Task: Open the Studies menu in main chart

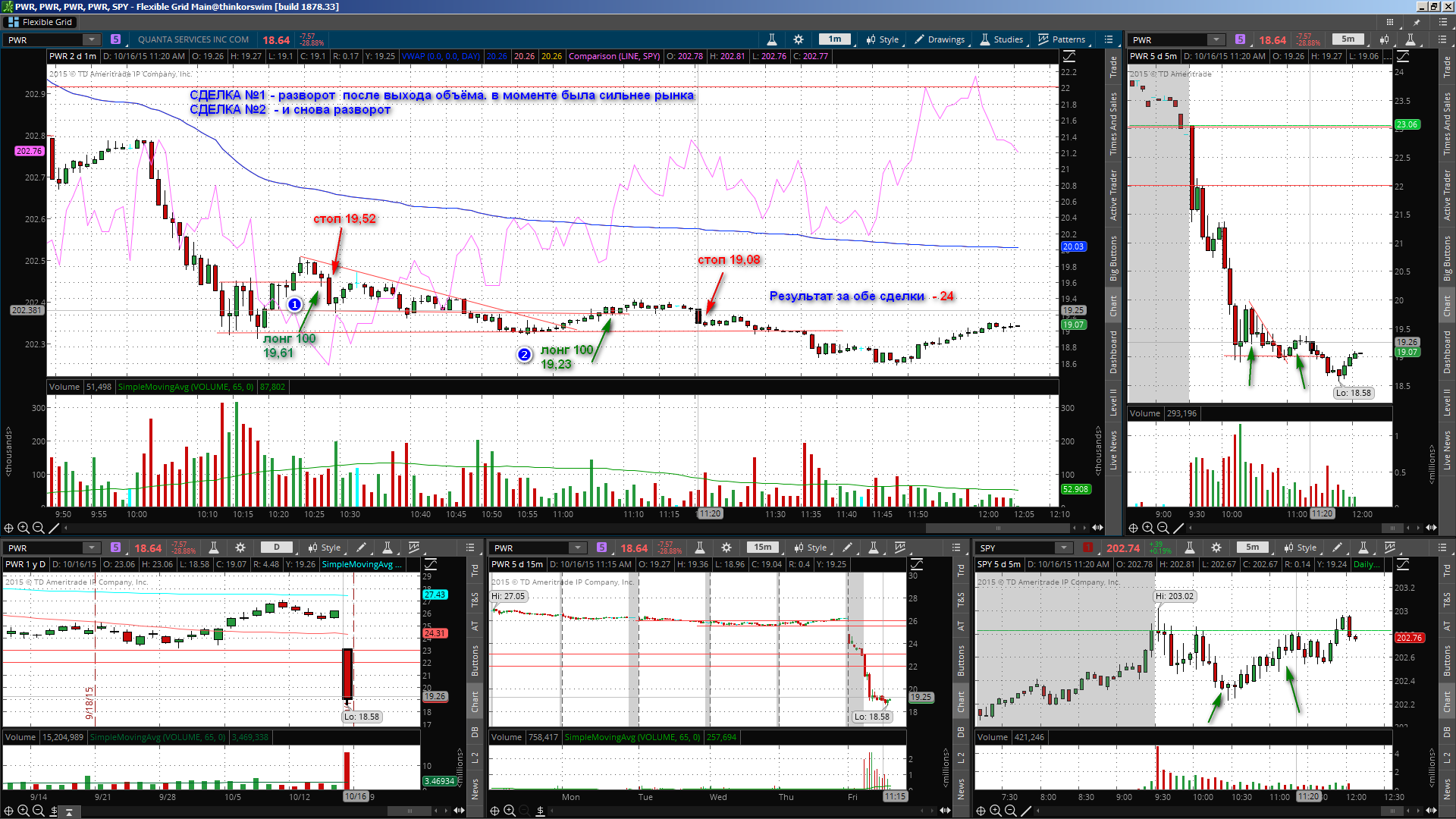Action: (1001, 39)
